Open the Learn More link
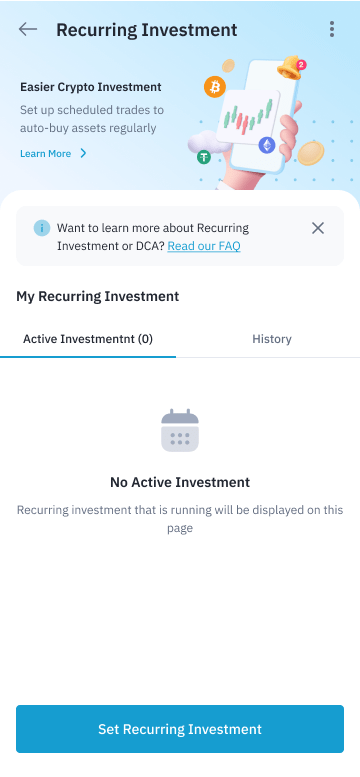Viewport: 360px width, 777px height. click(x=46, y=154)
